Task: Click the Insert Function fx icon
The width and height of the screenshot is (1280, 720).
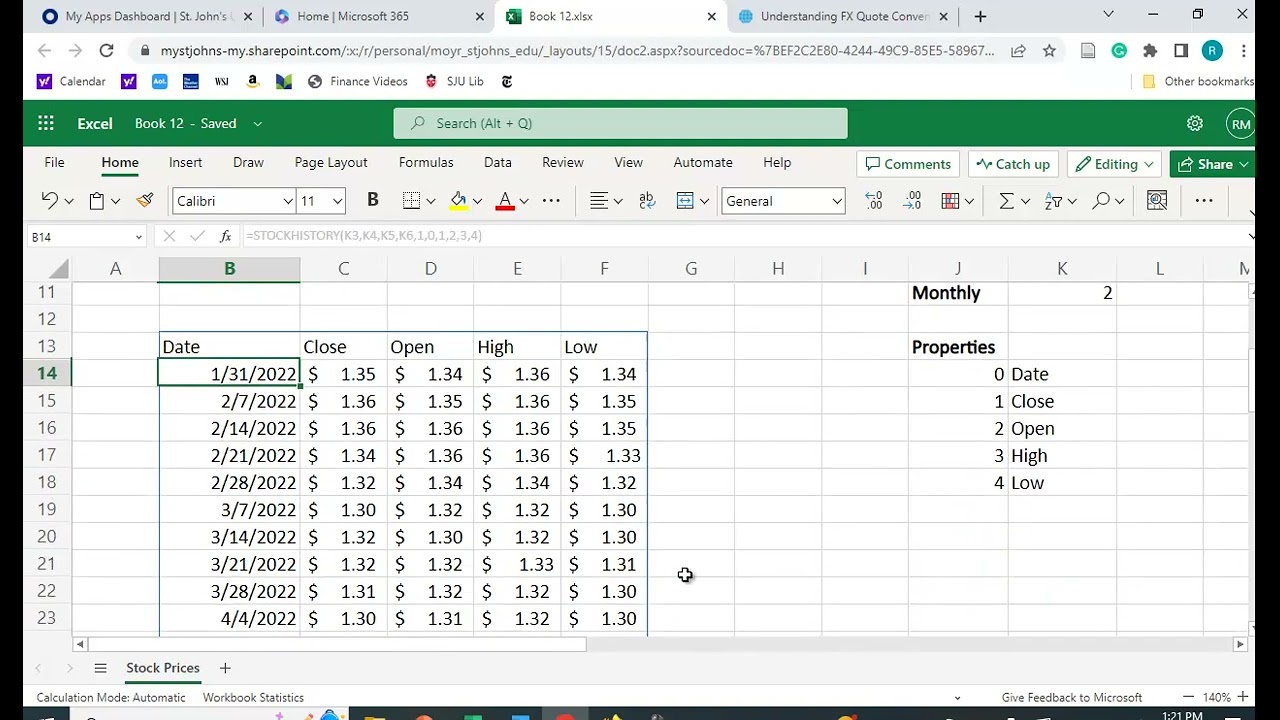Action: [226, 236]
